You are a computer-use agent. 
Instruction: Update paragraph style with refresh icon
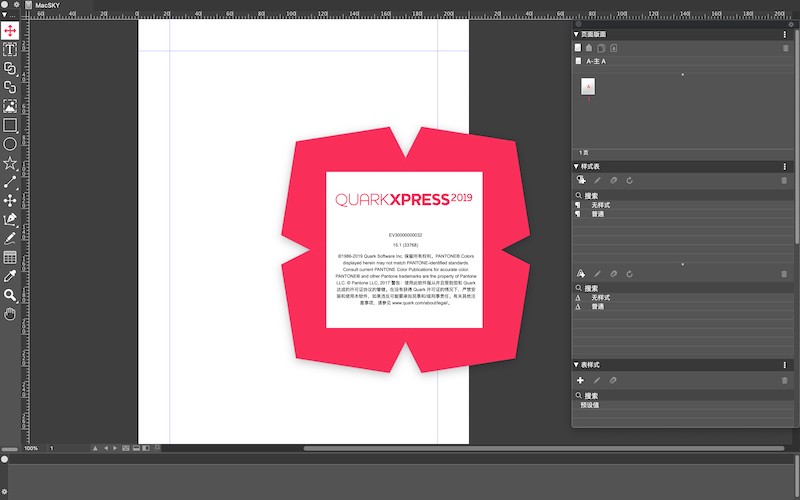tap(630, 180)
